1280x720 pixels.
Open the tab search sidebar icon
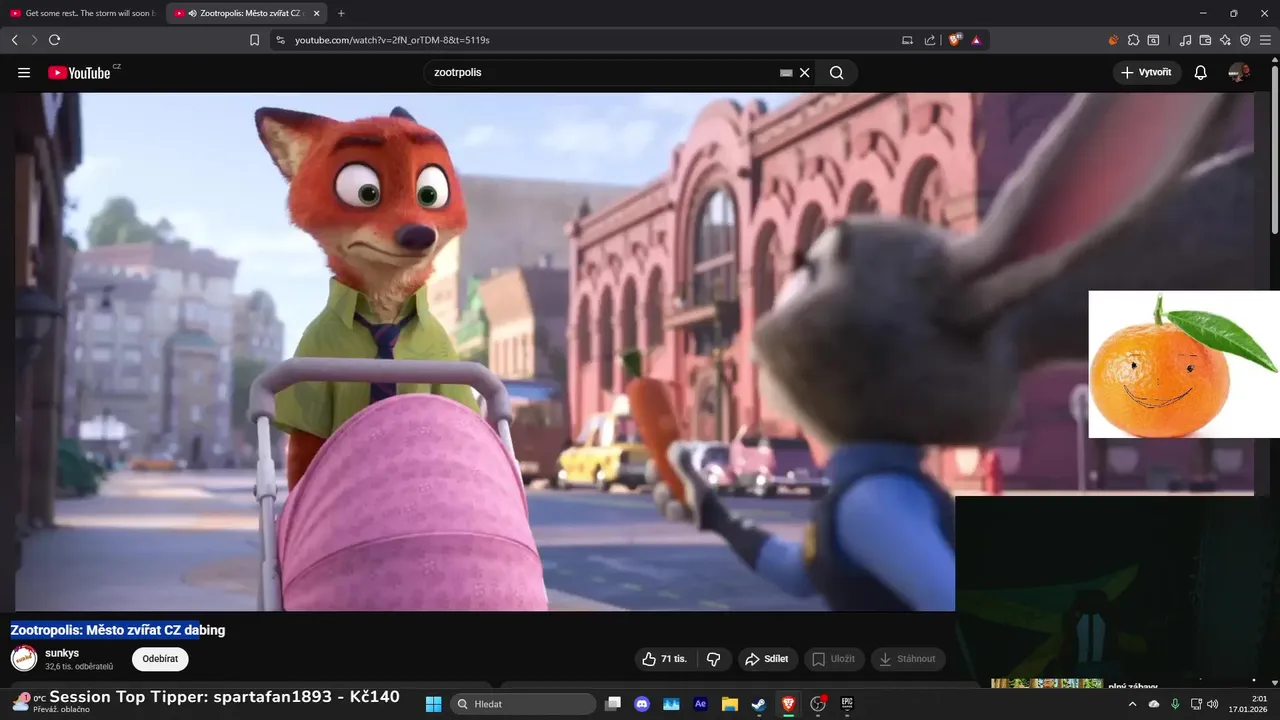click(1153, 40)
